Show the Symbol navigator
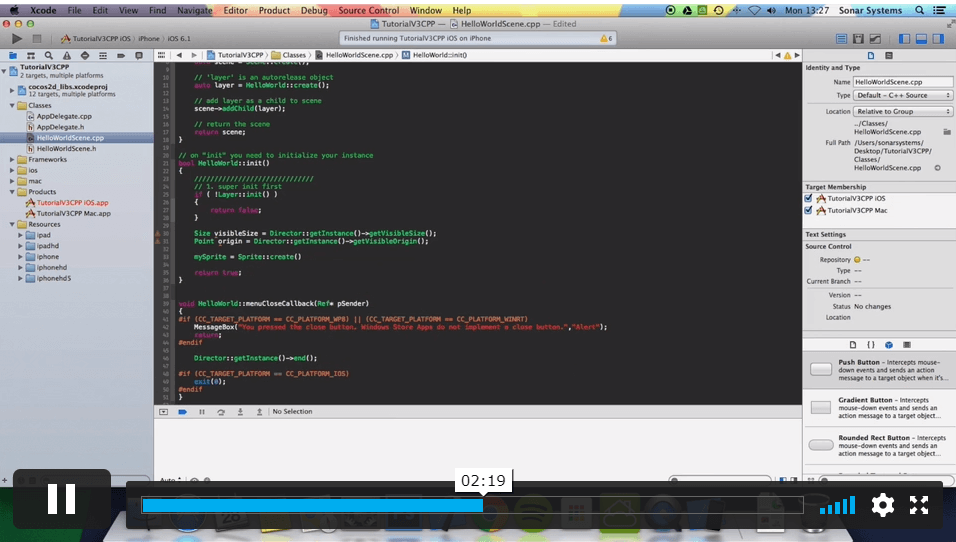 click(30, 55)
